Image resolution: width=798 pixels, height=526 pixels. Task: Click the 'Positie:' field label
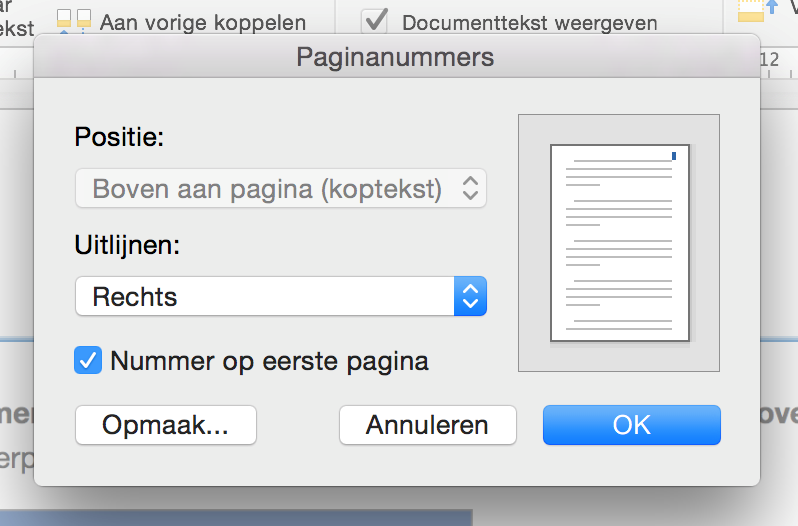point(120,136)
